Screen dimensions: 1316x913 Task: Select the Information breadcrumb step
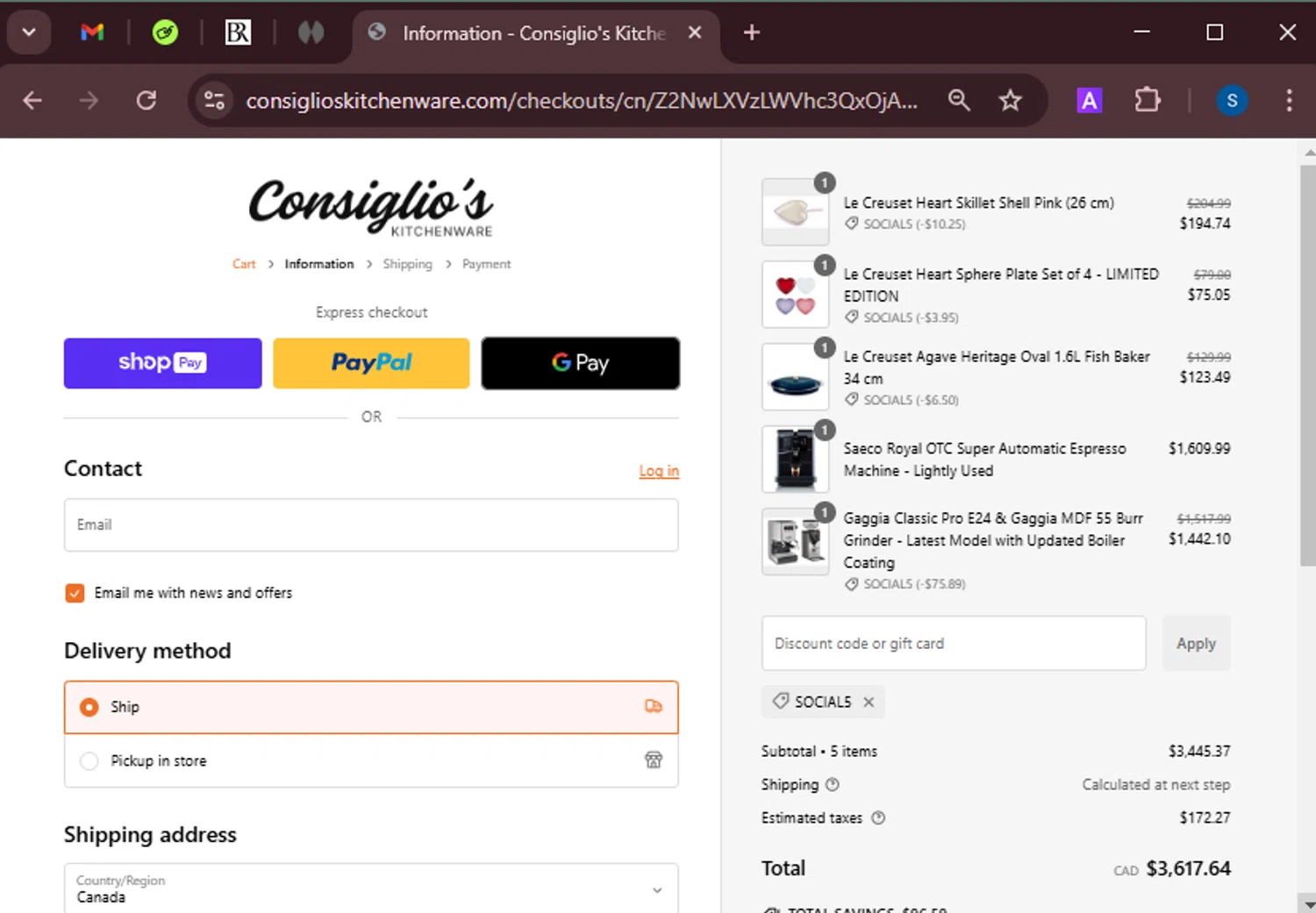[x=319, y=264]
